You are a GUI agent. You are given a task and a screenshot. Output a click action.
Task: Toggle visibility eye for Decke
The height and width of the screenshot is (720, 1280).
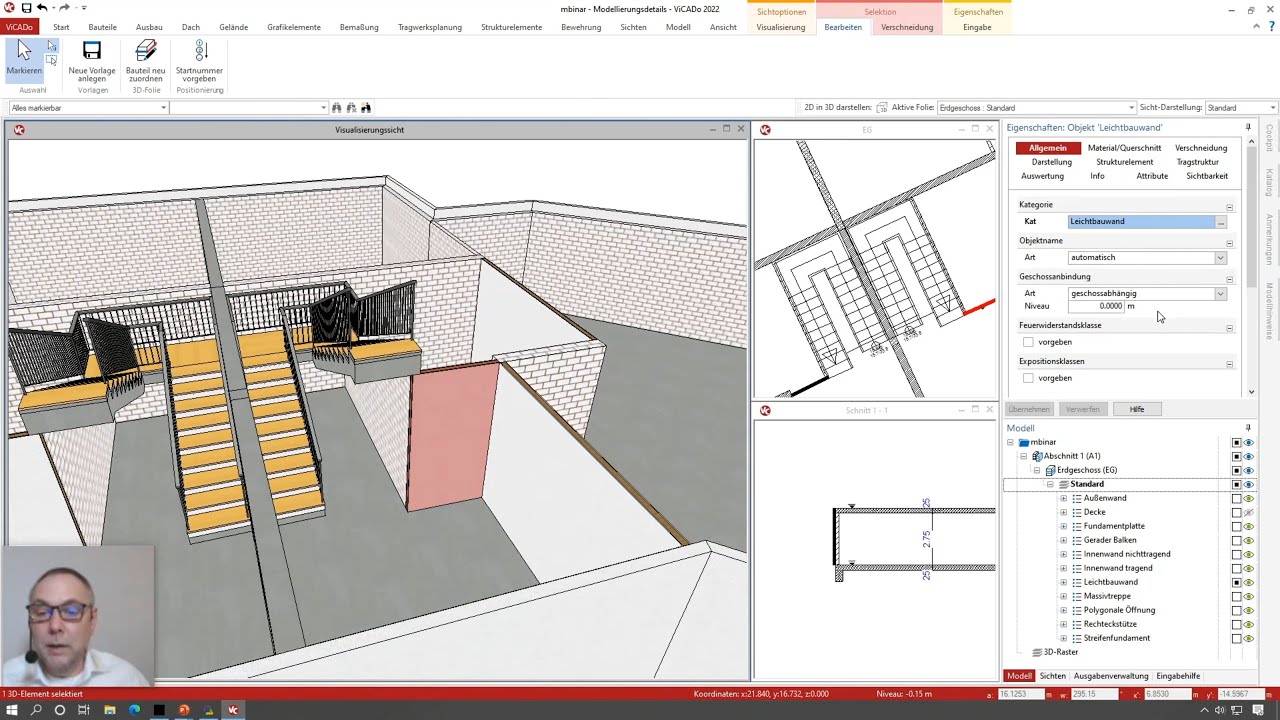1248,512
